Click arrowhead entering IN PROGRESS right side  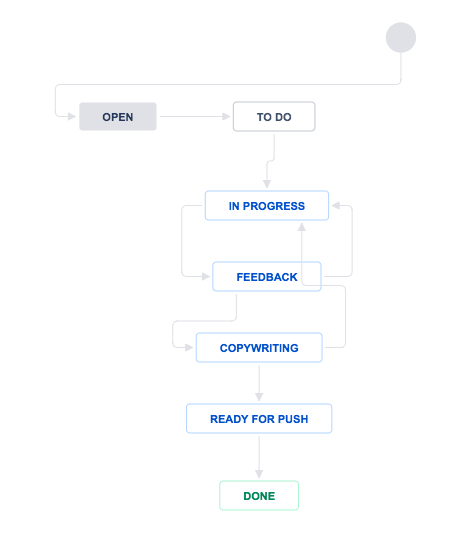[x=336, y=206]
